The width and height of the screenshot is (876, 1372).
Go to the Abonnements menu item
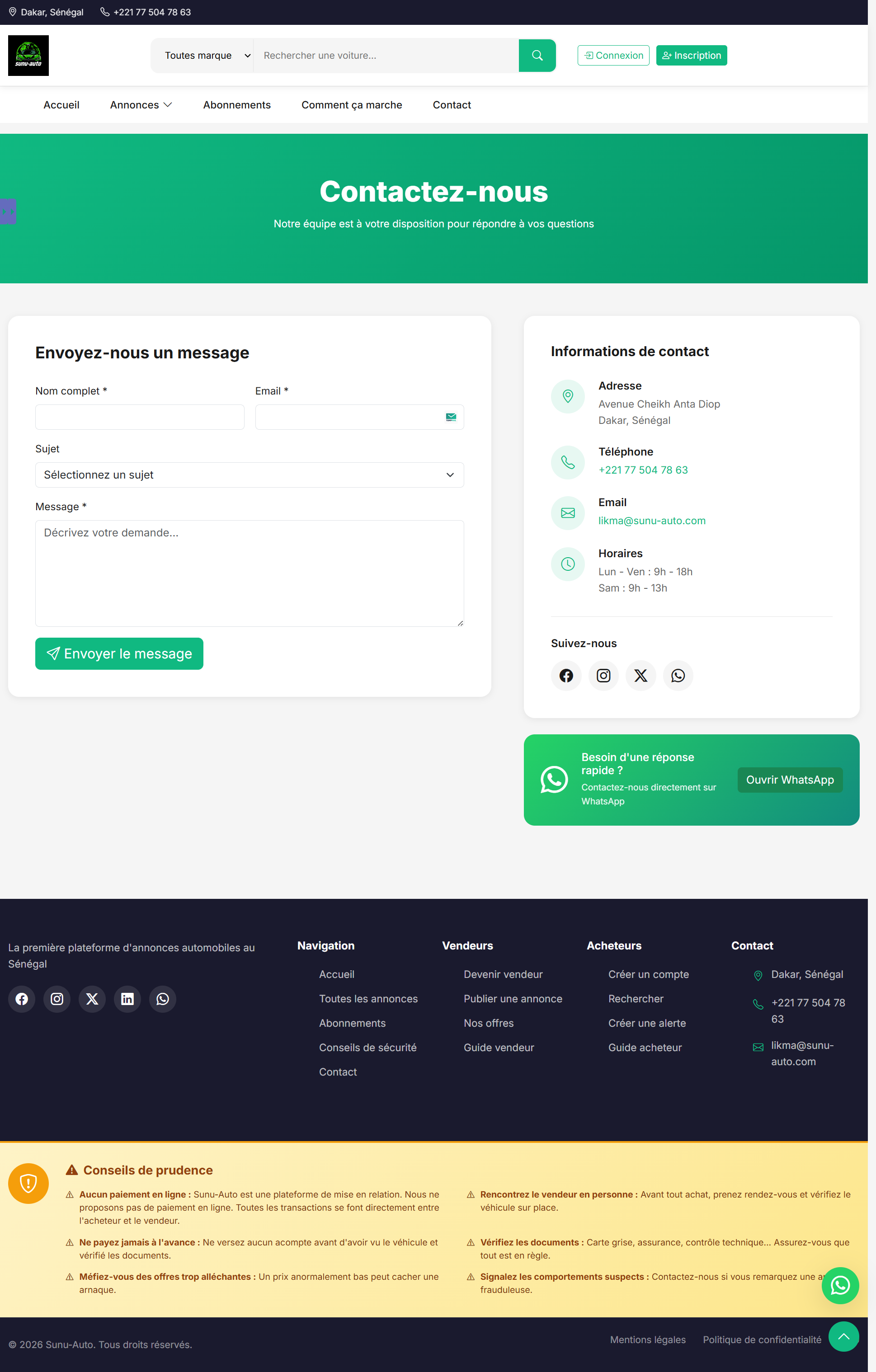(236, 105)
